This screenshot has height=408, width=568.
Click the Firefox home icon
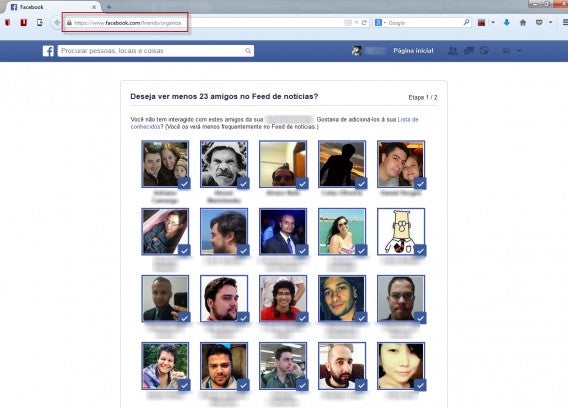(523, 22)
